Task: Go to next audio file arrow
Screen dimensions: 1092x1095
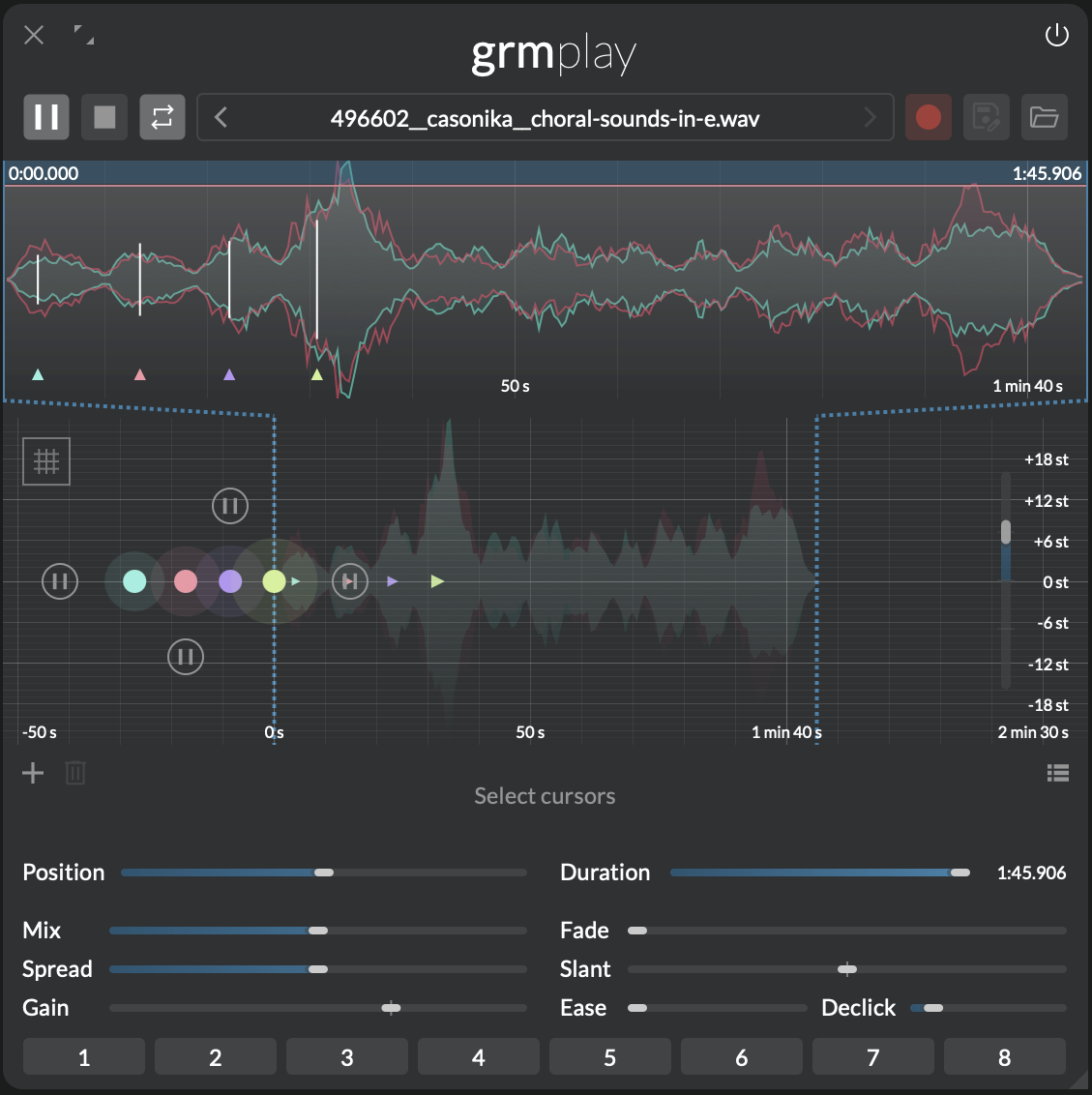Action: pos(870,118)
